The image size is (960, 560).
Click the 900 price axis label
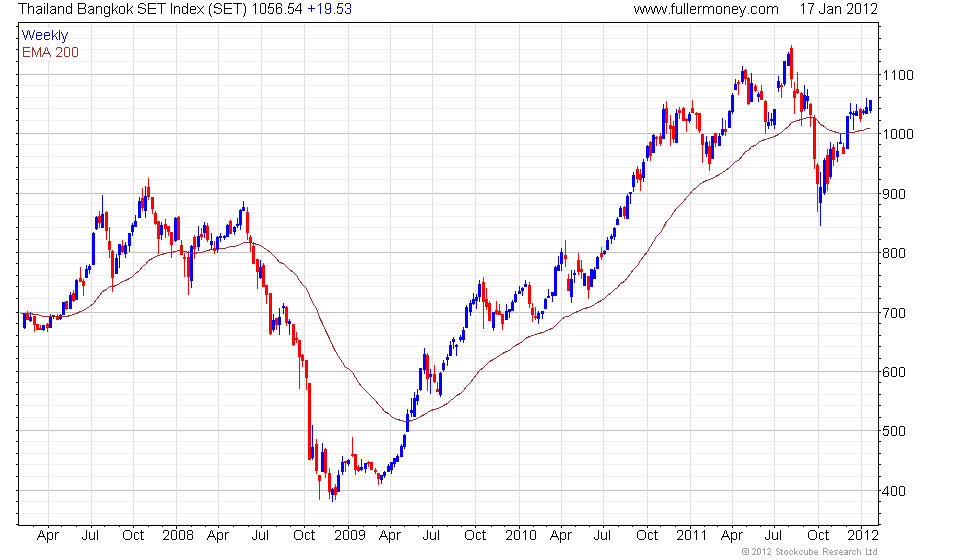[893, 194]
